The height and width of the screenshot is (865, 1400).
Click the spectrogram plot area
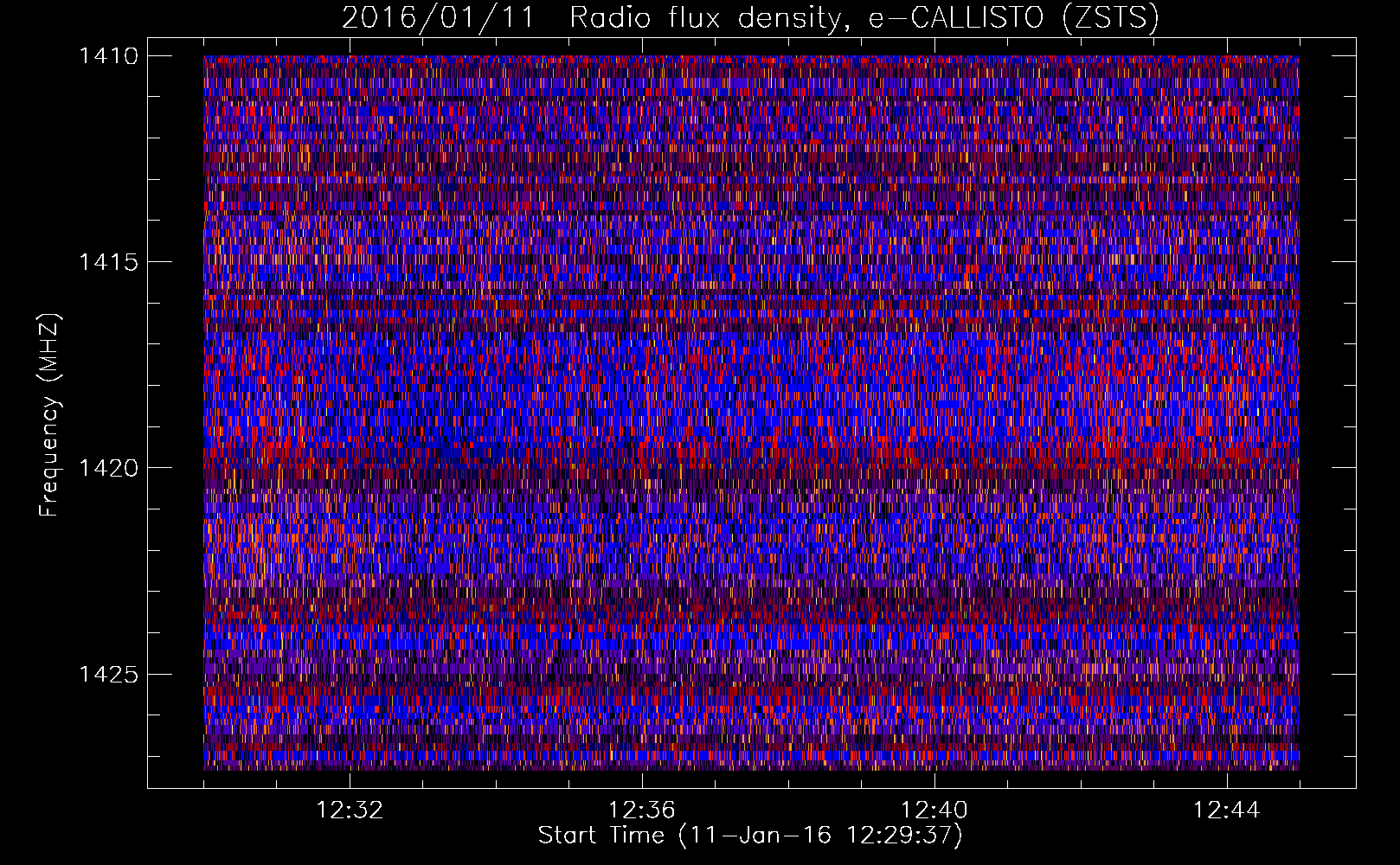[751, 413]
